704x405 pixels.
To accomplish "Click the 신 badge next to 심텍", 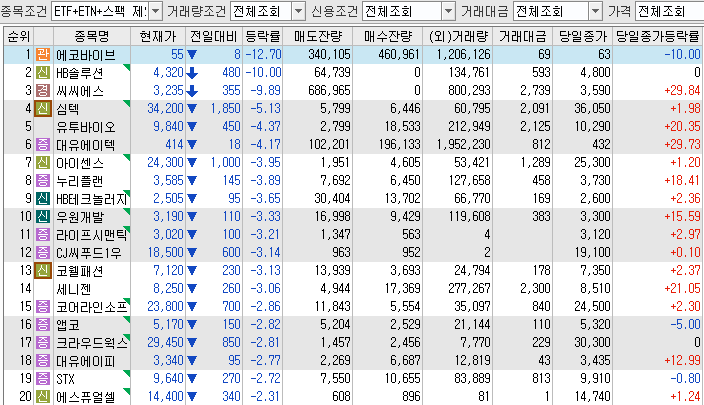I will tap(43, 109).
